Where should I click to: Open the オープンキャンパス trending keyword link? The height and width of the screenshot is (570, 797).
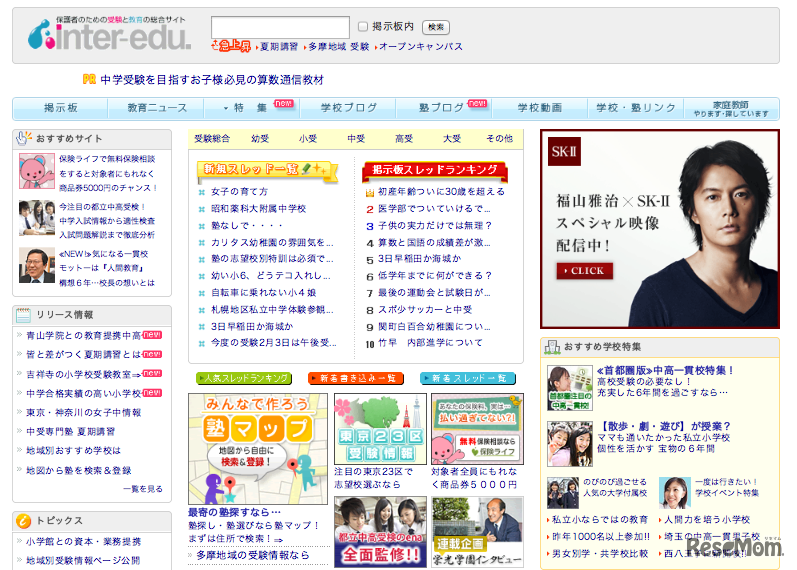click(421, 47)
